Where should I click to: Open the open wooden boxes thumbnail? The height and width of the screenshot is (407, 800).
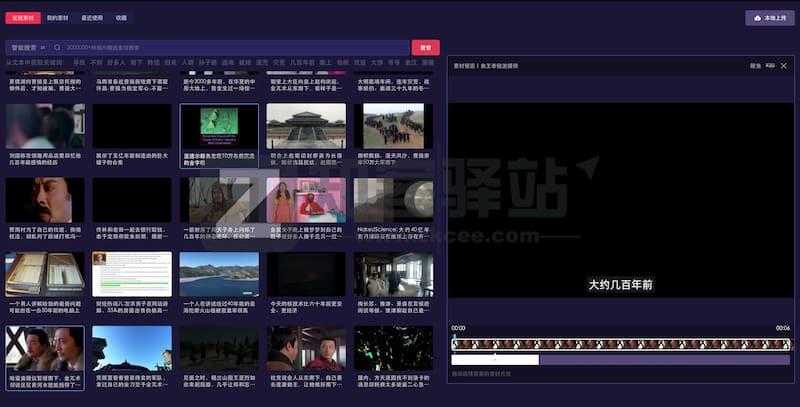point(45,274)
